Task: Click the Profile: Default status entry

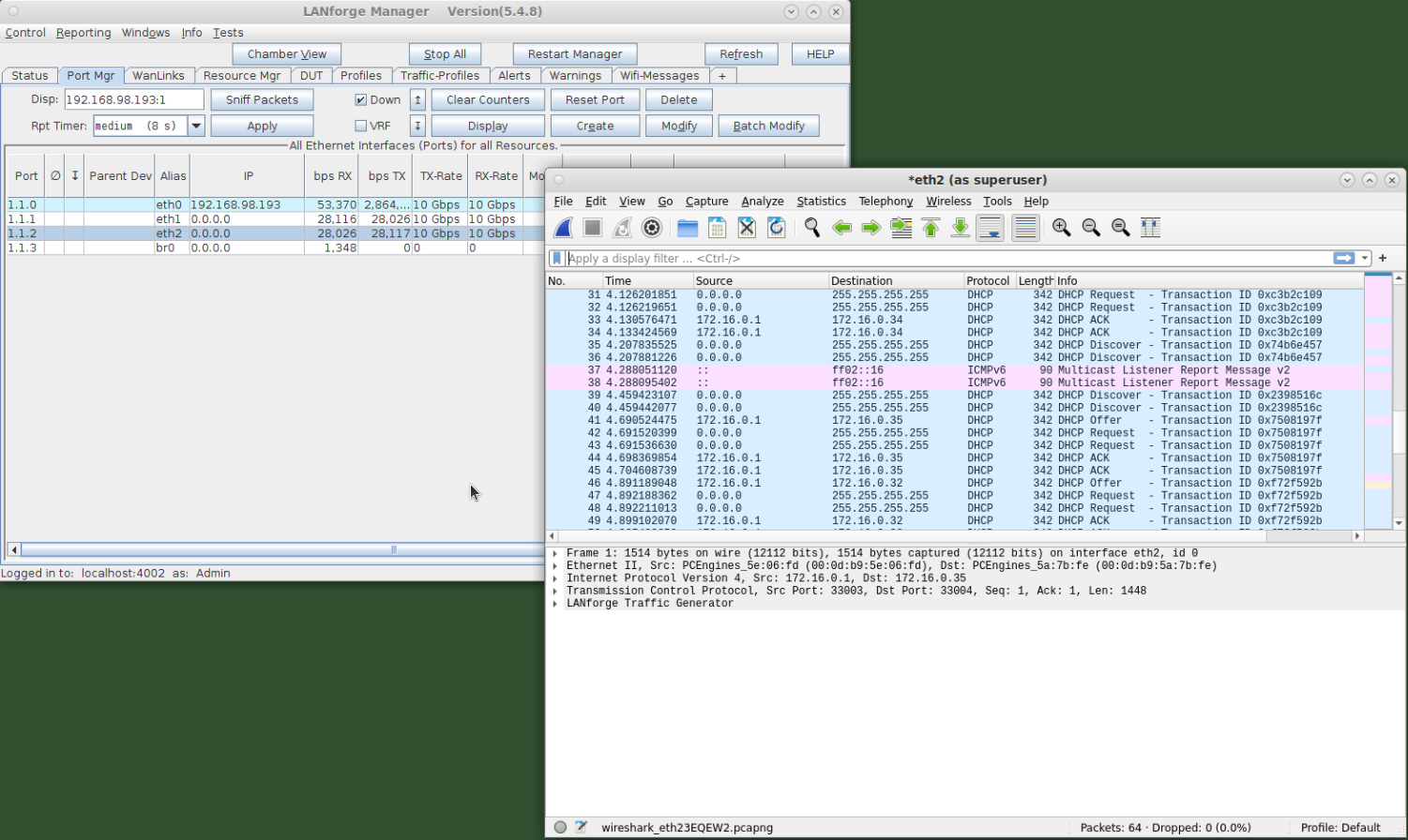Action: pyautogui.click(x=1340, y=827)
